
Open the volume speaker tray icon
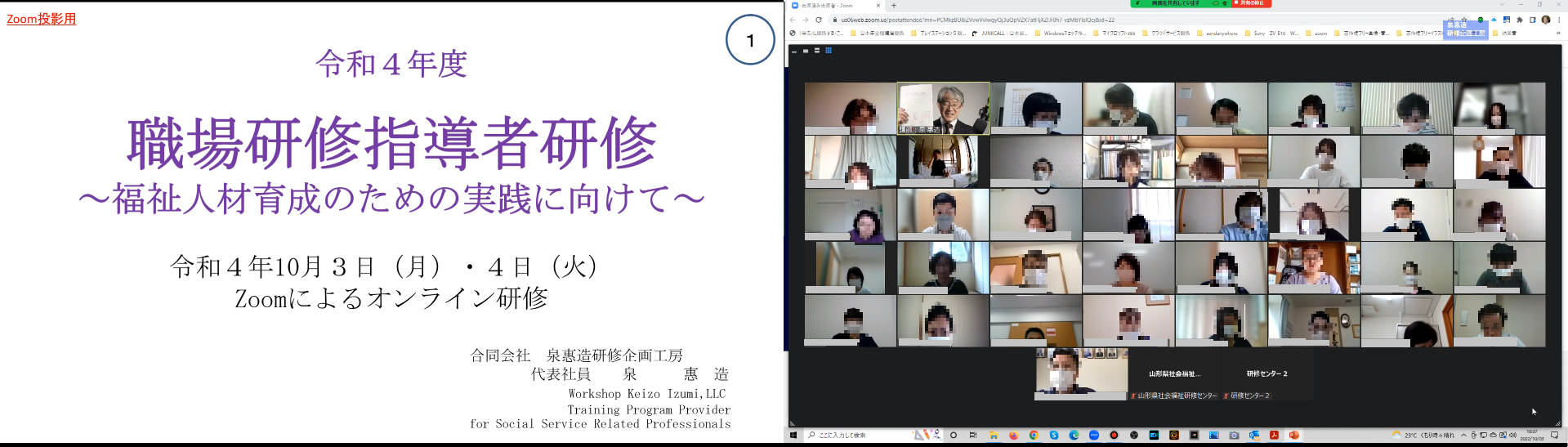coord(1512,435)
